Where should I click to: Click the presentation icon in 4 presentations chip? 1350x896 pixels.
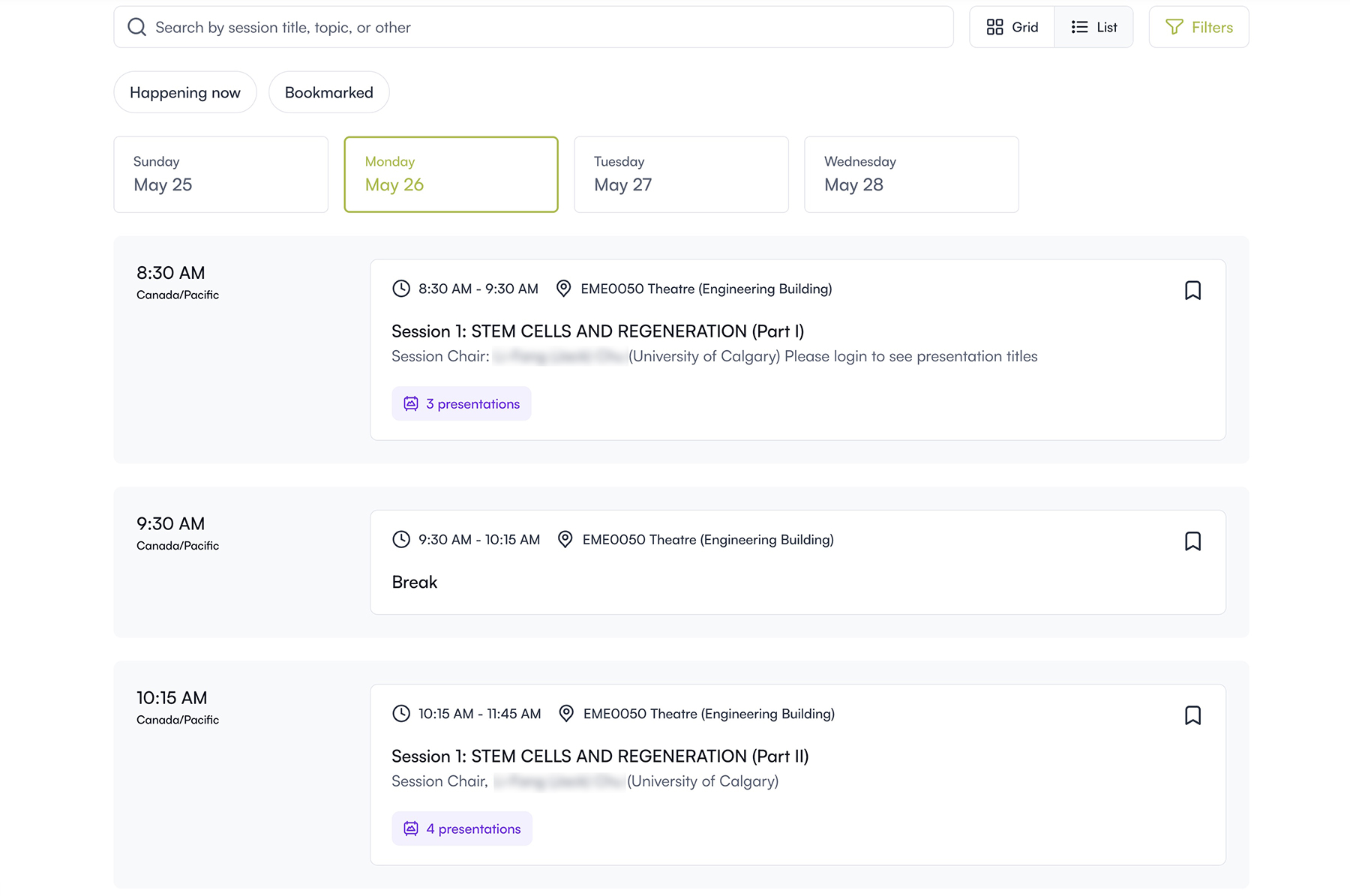(411, 829)
